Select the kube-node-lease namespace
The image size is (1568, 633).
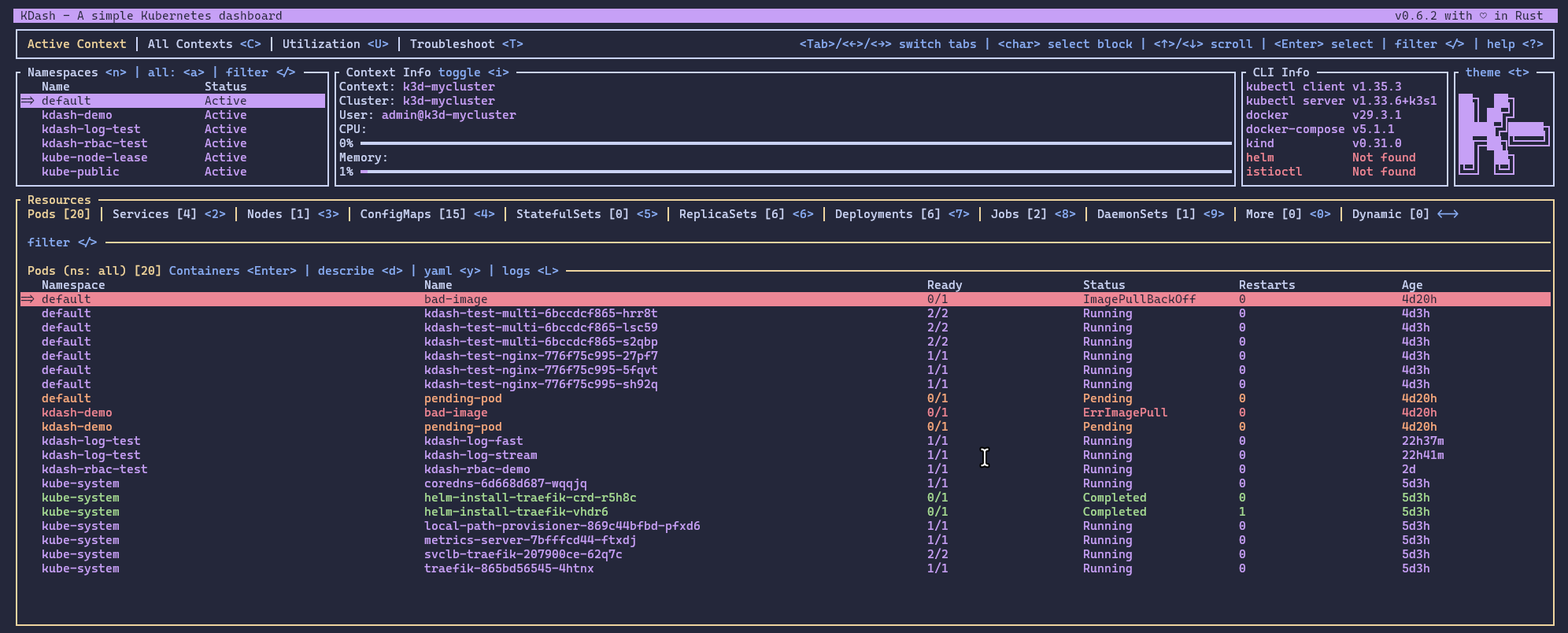pyautogui.click(x=172, y=157)
